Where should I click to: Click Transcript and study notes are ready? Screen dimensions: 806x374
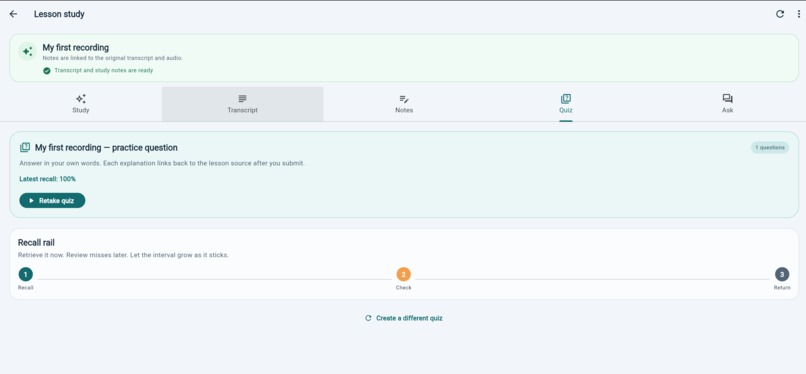103,71
